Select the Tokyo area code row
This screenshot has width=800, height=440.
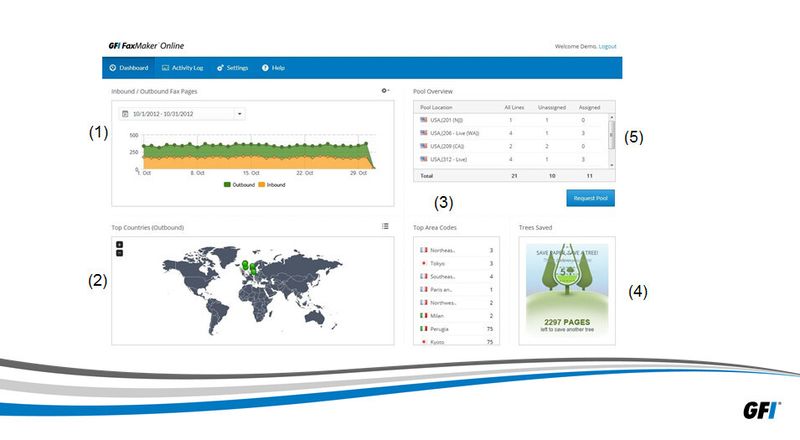tap(457, 264)
